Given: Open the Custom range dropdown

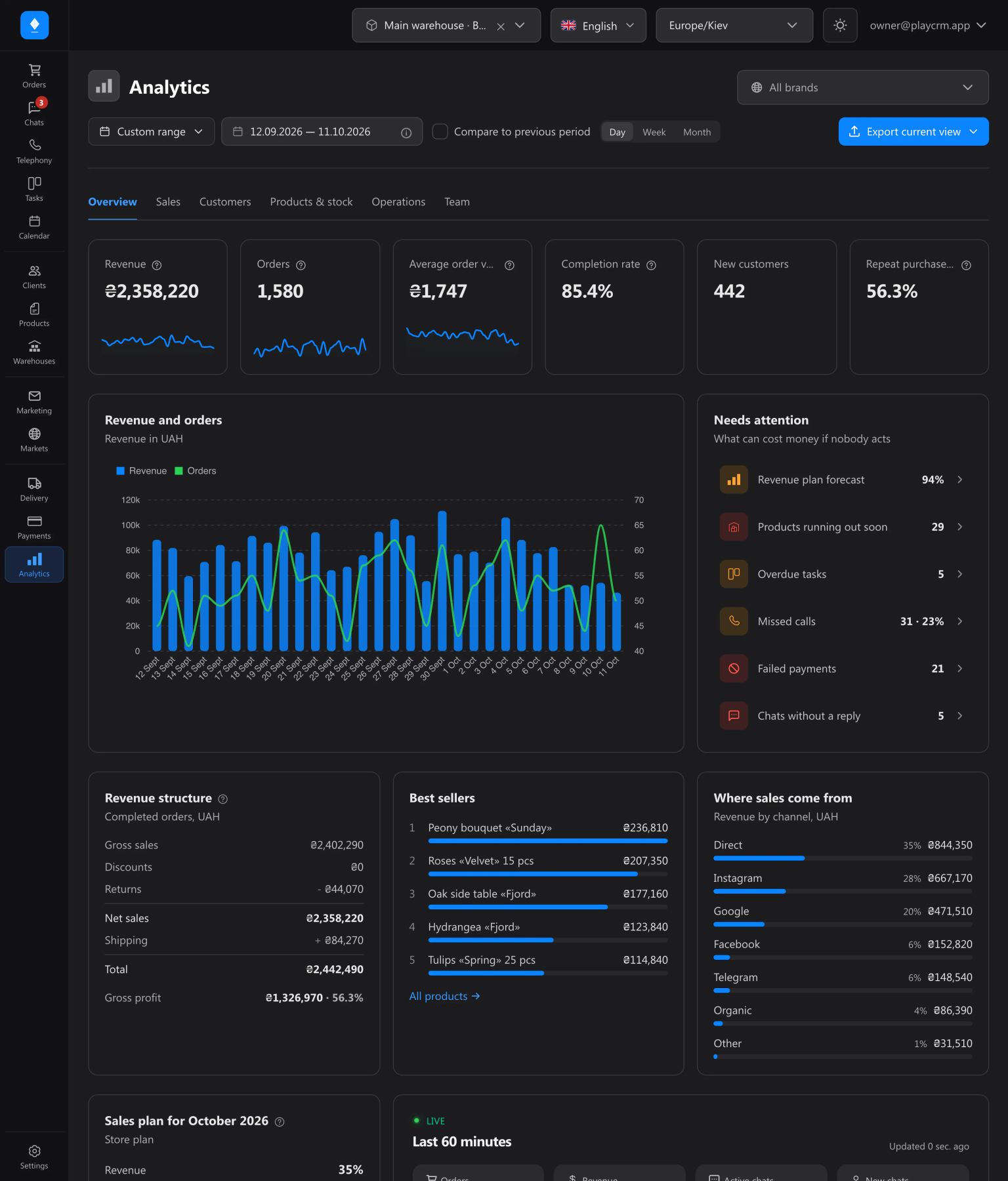Looking at the screenshot, I should [x=152, y=132].
